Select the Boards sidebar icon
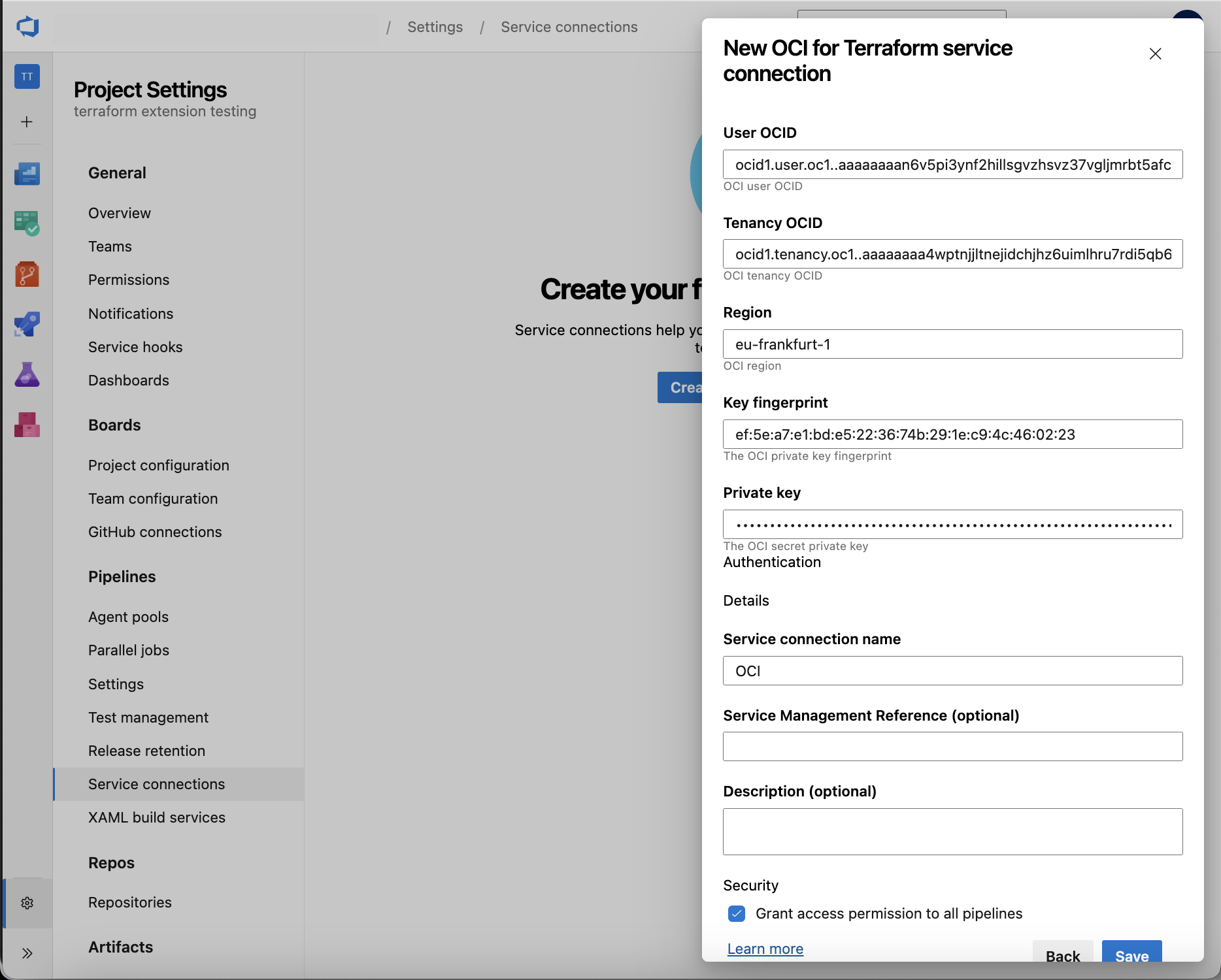1221x980 pixels. (x=27, y=223)
